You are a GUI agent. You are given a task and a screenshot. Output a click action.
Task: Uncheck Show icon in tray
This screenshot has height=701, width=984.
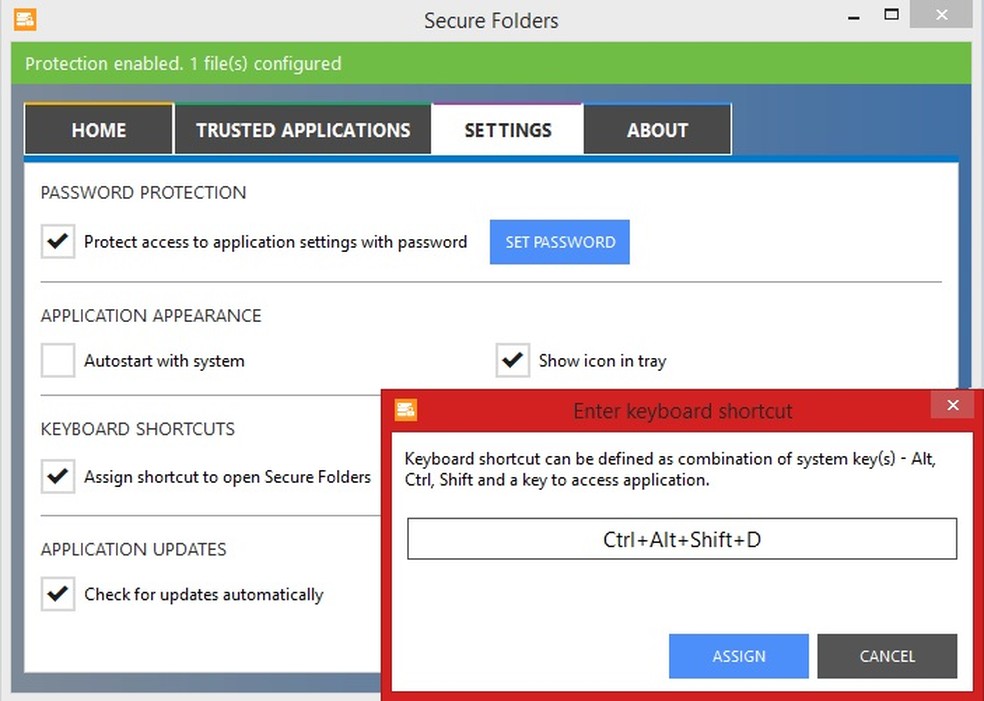(513, 361)
